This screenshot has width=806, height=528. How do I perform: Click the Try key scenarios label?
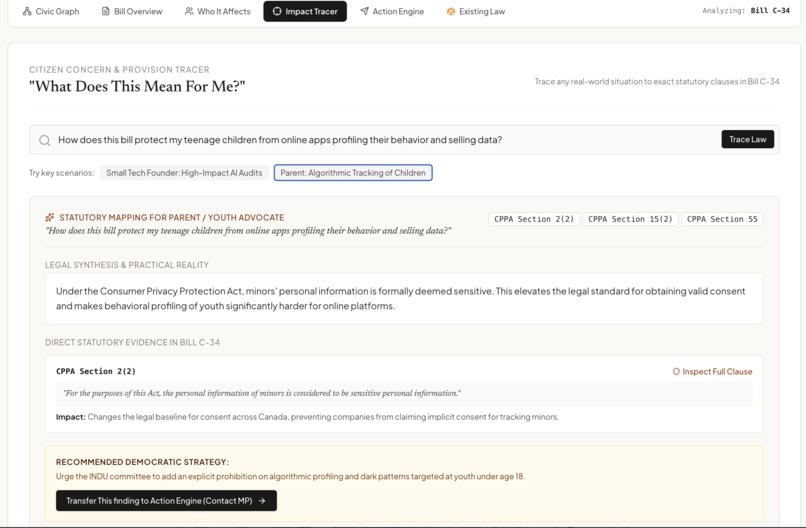click(62, 173)
